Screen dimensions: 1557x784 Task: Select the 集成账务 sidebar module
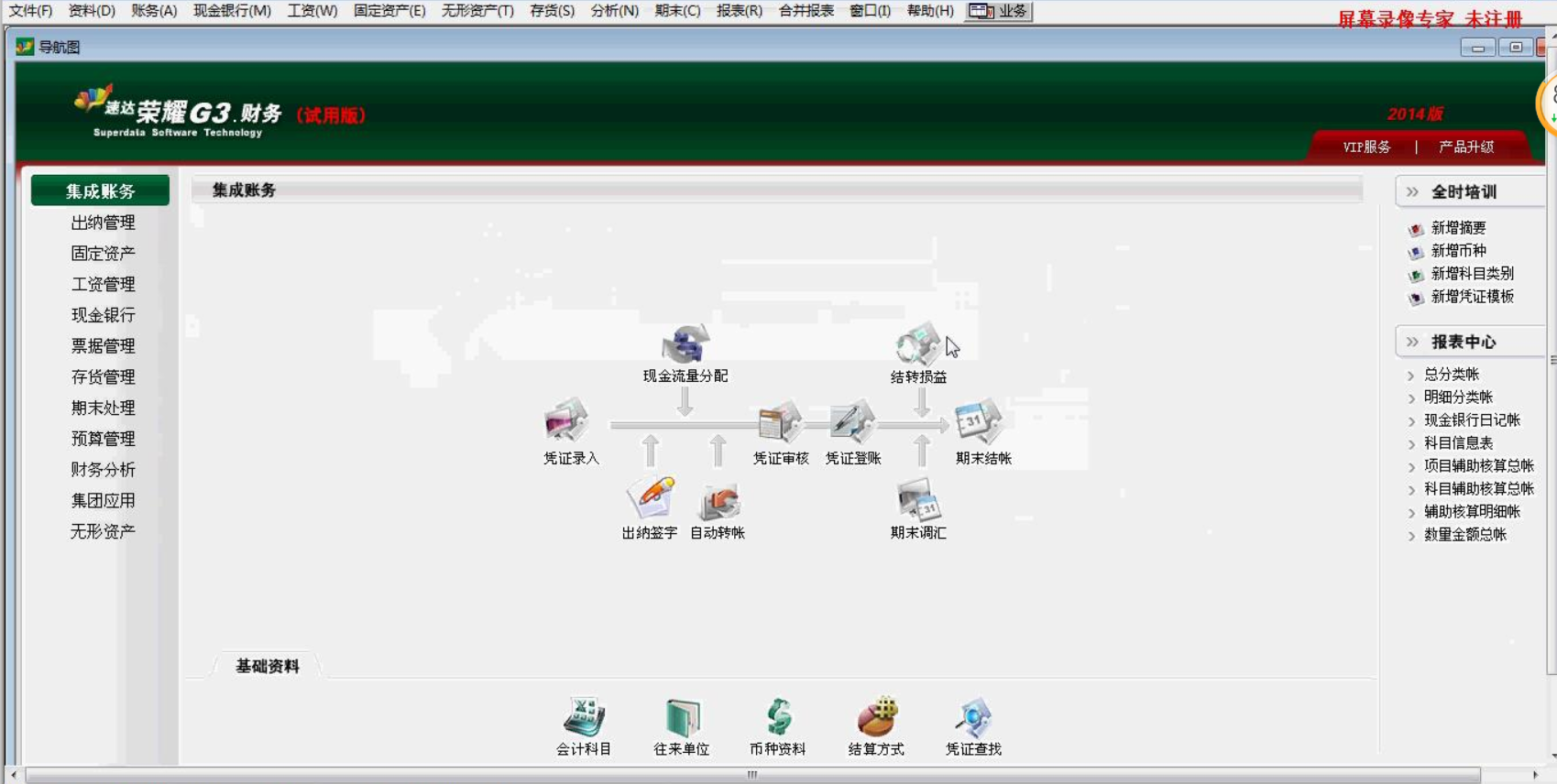pos(100,191)
